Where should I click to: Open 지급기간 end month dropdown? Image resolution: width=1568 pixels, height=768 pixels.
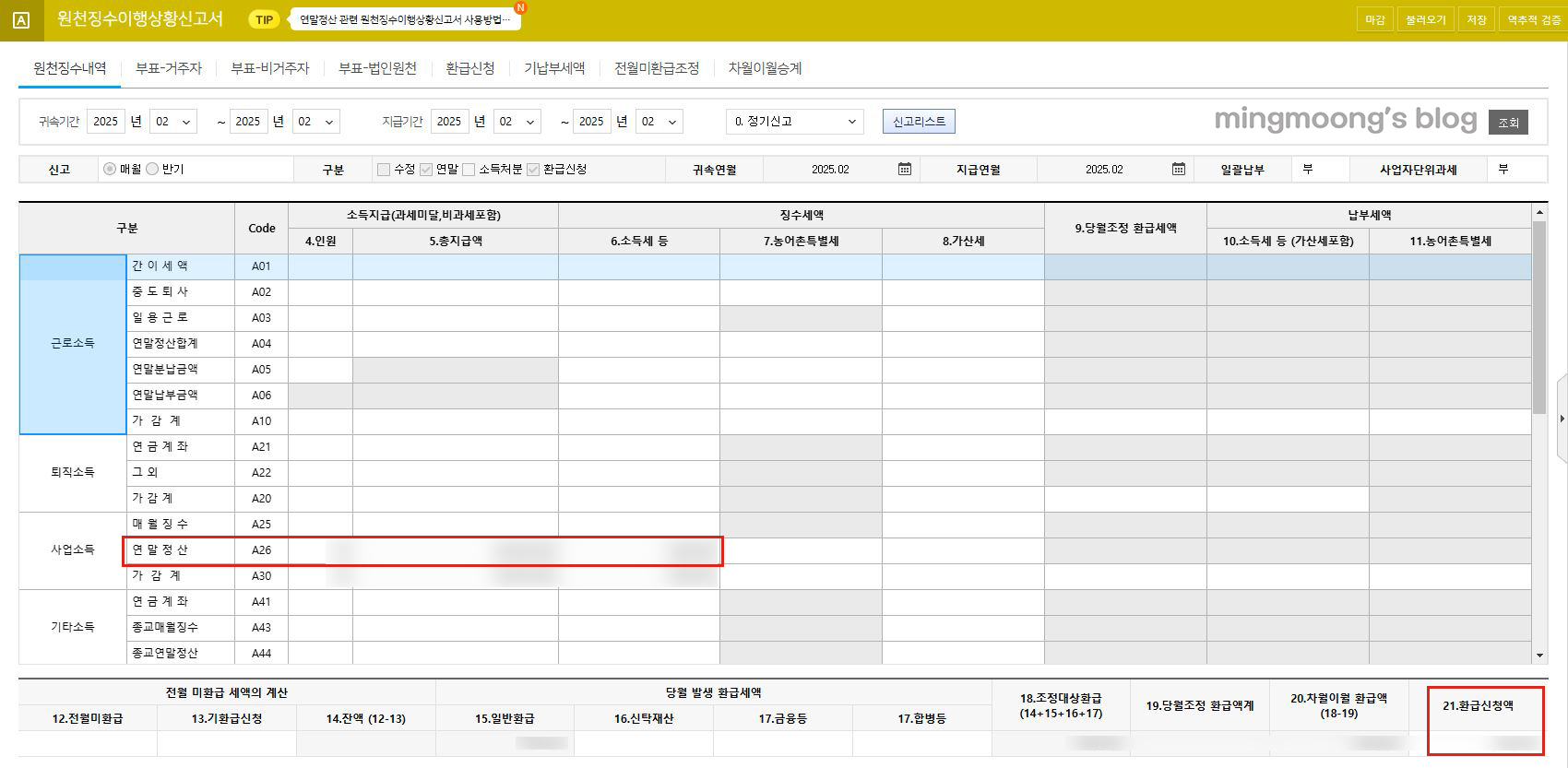click(x=659, y=122)
